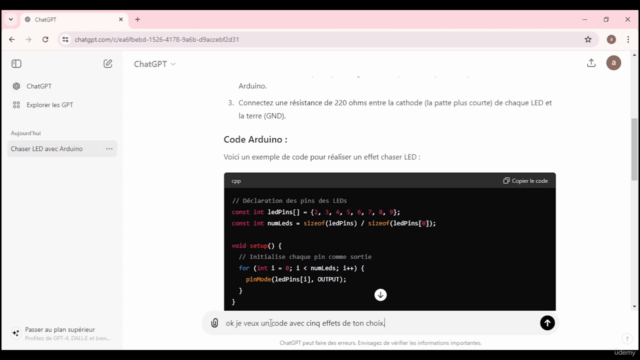Close the ChatGPT browser tab
This screenshot has width=640, height=360.
pos(121,20)
